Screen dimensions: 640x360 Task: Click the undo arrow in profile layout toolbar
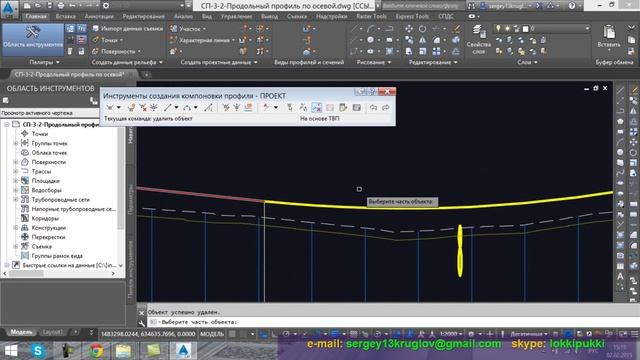pos(373,107)
